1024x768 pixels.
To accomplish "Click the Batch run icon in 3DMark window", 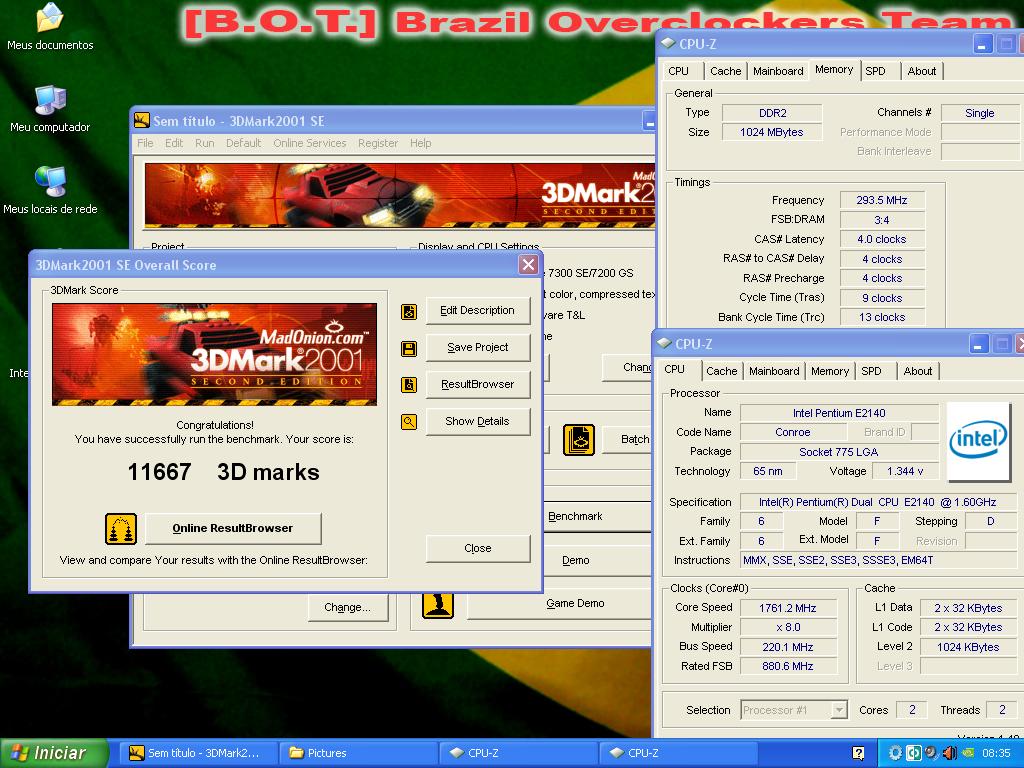I will click(x=579, y=440).
